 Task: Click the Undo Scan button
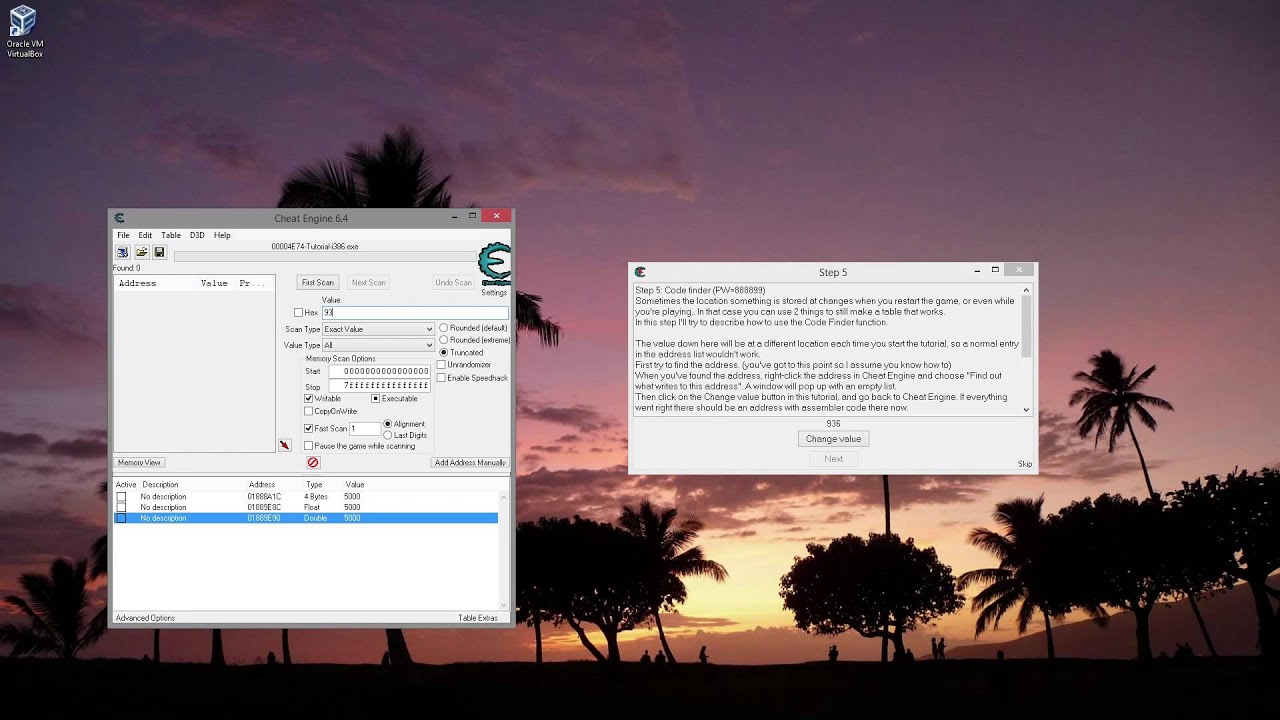(453, 282)
